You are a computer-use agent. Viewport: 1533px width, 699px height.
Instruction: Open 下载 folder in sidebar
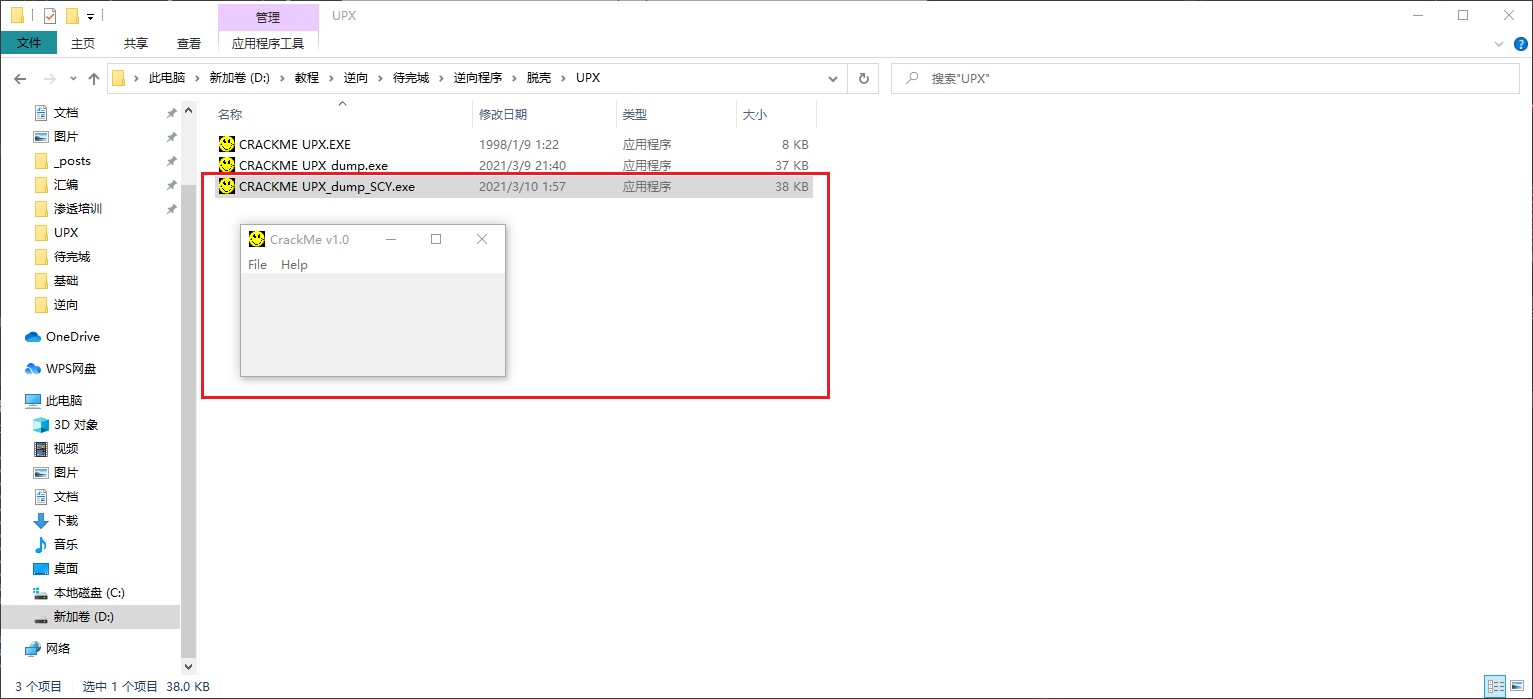tap(66, 521)
